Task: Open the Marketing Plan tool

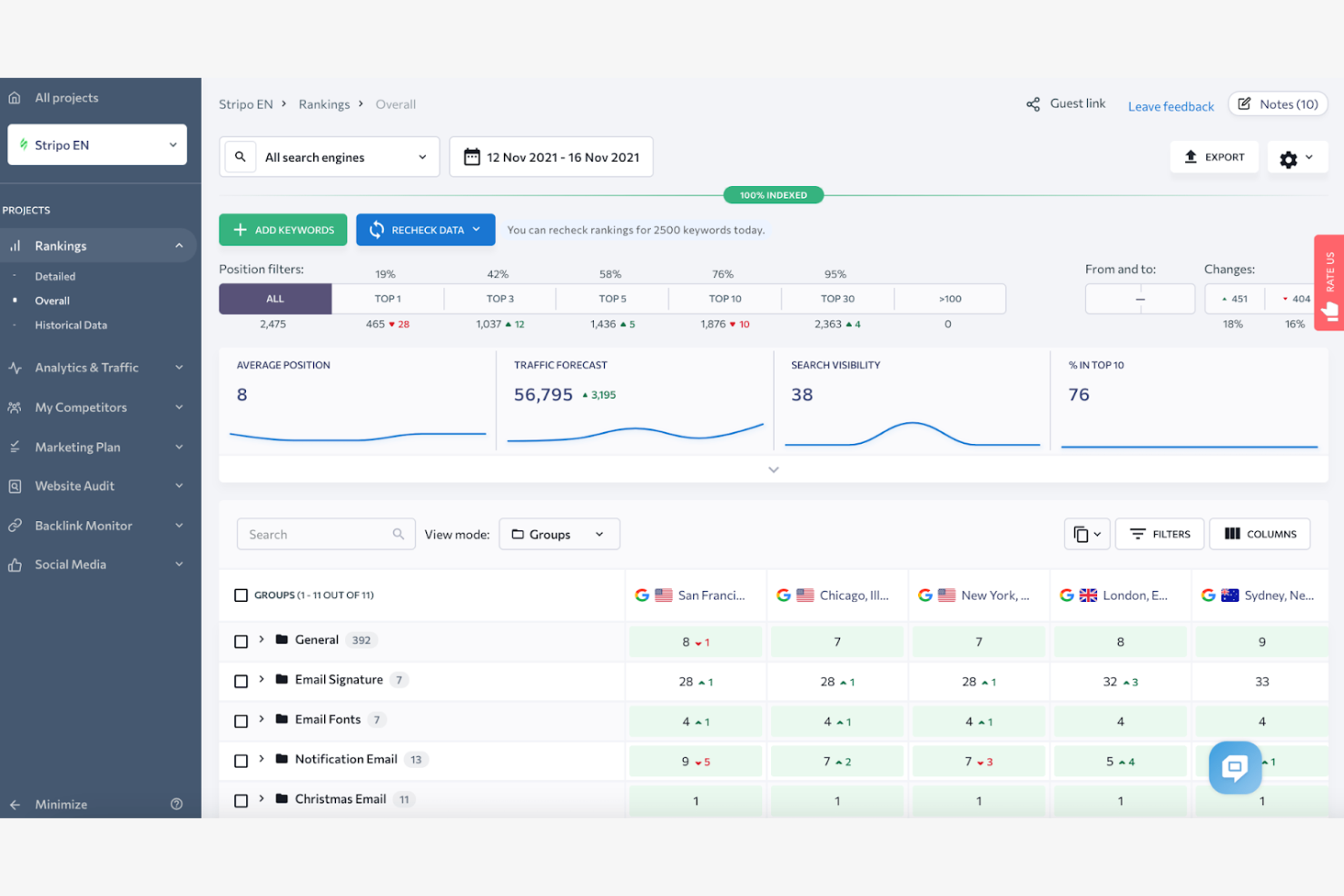Action: click(x=77, y=447)
